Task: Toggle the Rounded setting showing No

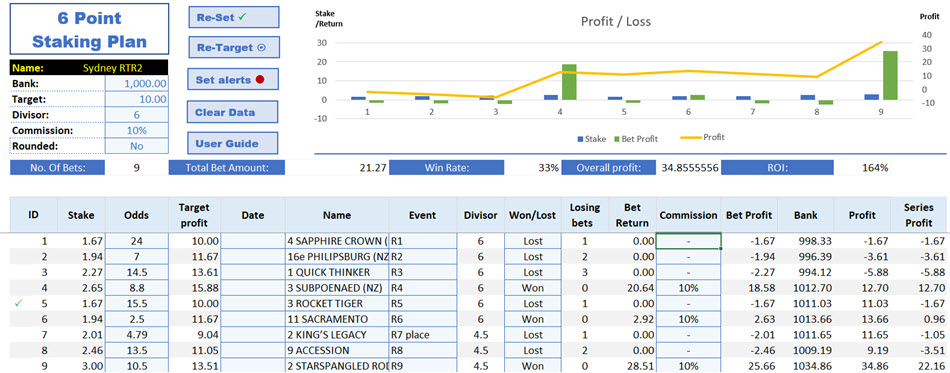Action: point(137,146)
